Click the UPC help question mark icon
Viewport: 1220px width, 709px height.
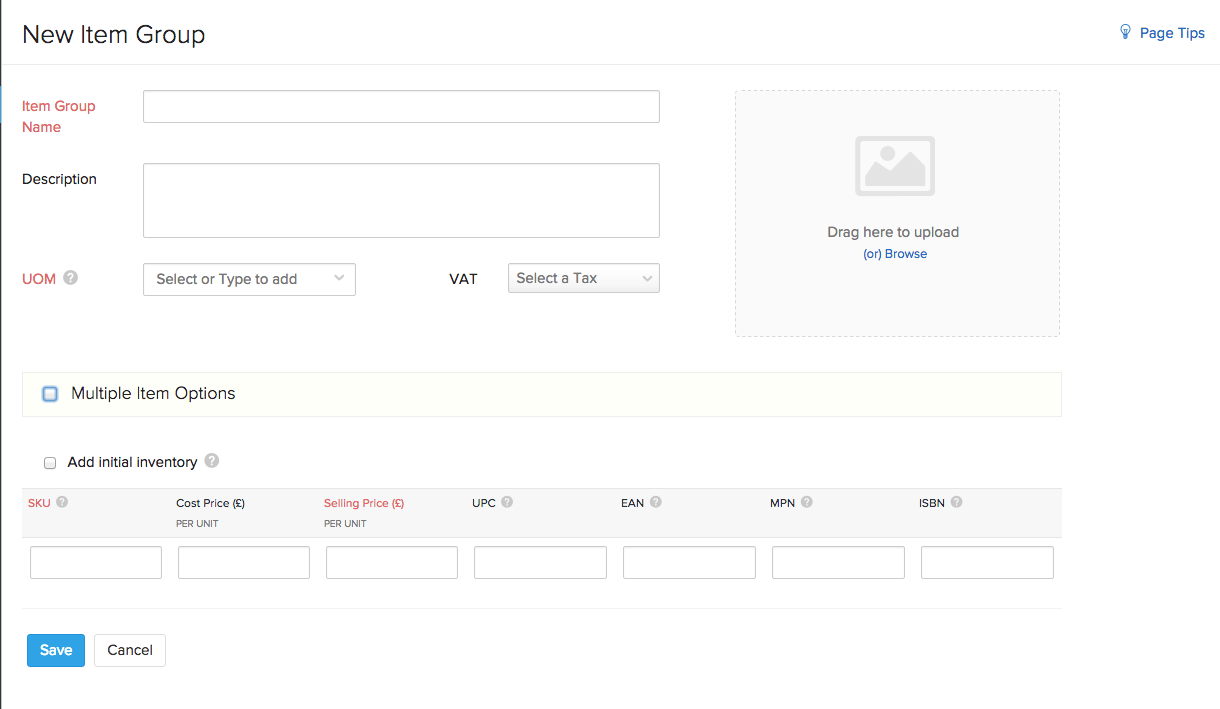pyautogui.click(x=507, y=502)
